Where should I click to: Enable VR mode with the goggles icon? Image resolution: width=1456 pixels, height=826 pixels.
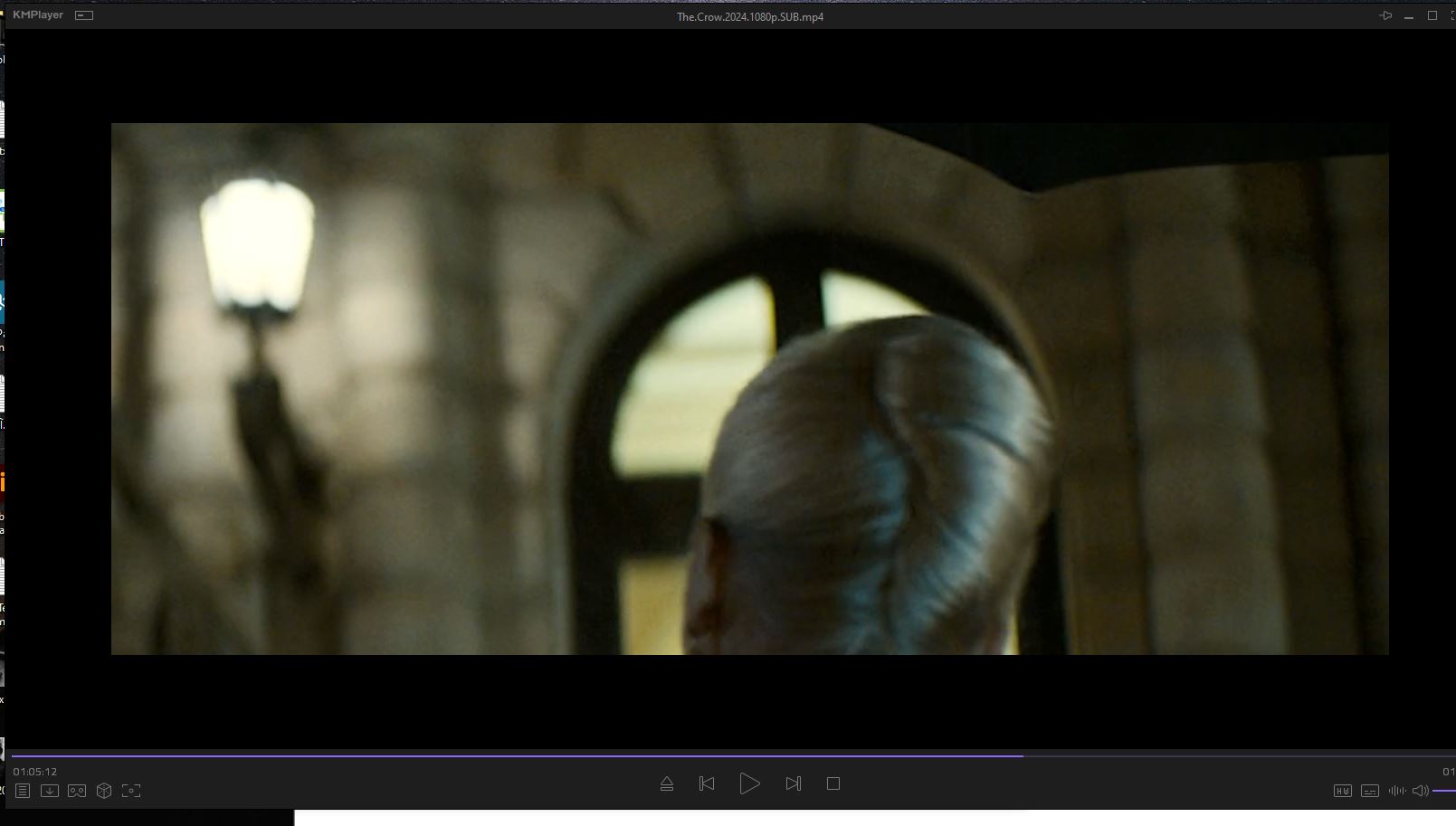(x=77, y=791)
